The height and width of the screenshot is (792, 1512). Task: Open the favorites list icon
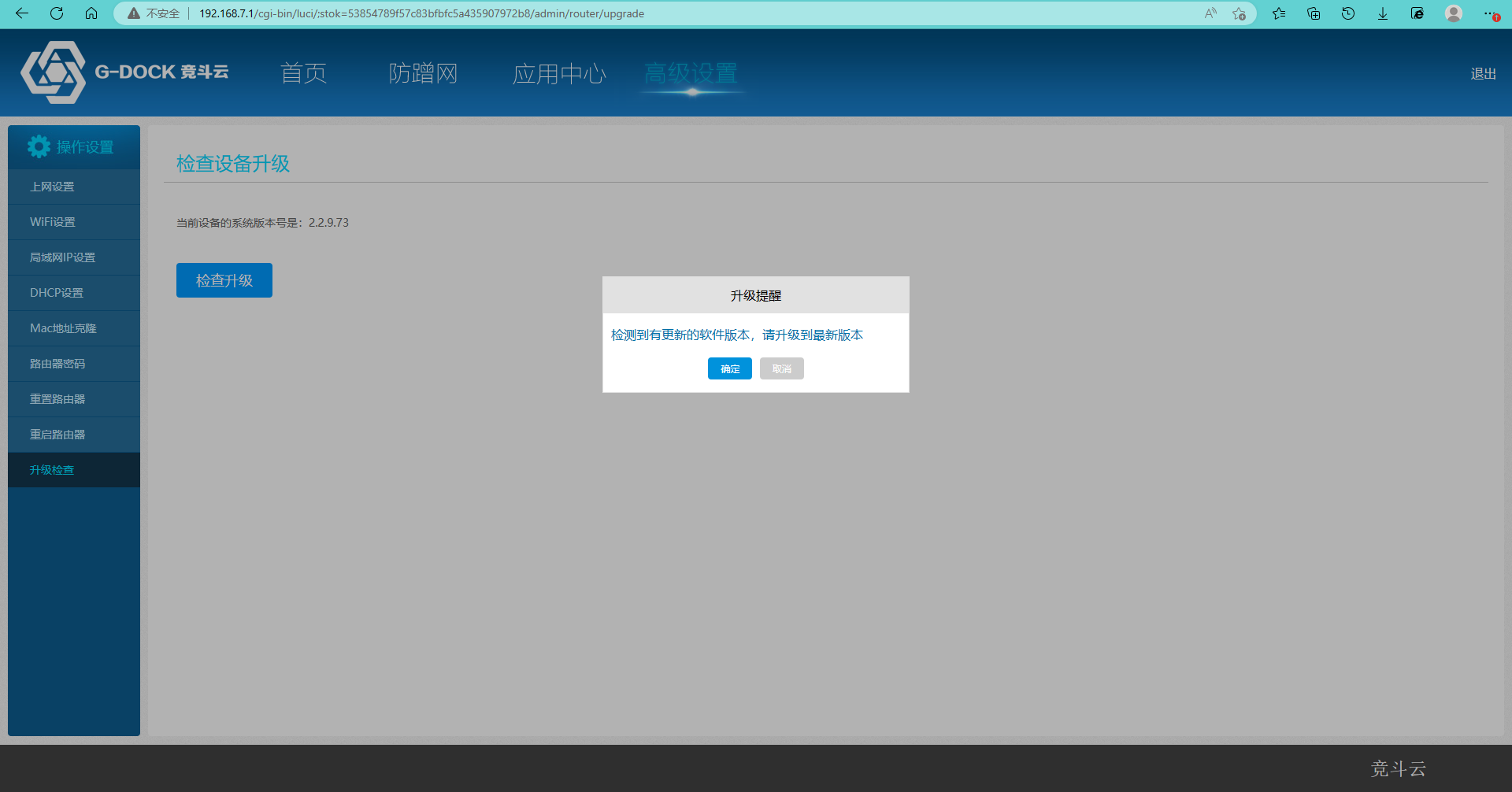pos(1279,13)
